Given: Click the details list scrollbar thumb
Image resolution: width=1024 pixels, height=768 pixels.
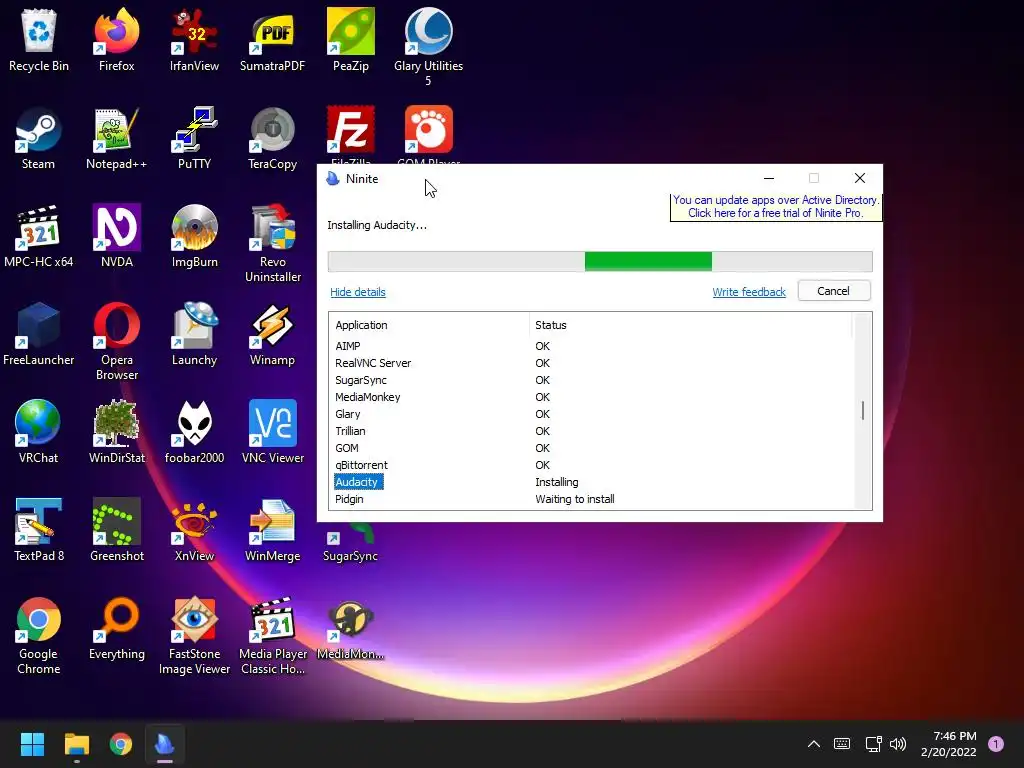Looking at the screenshot, I should tap(863, 410).
